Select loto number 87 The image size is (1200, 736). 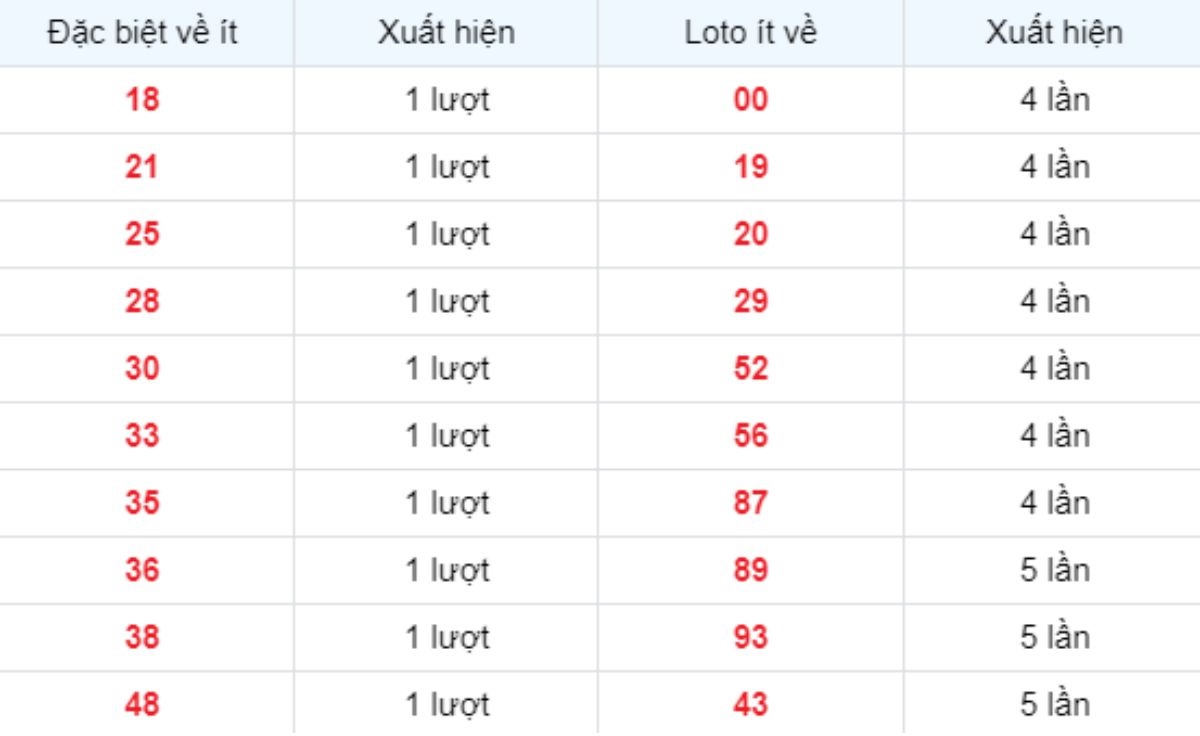pyautogui.click(x=750, y=503)
